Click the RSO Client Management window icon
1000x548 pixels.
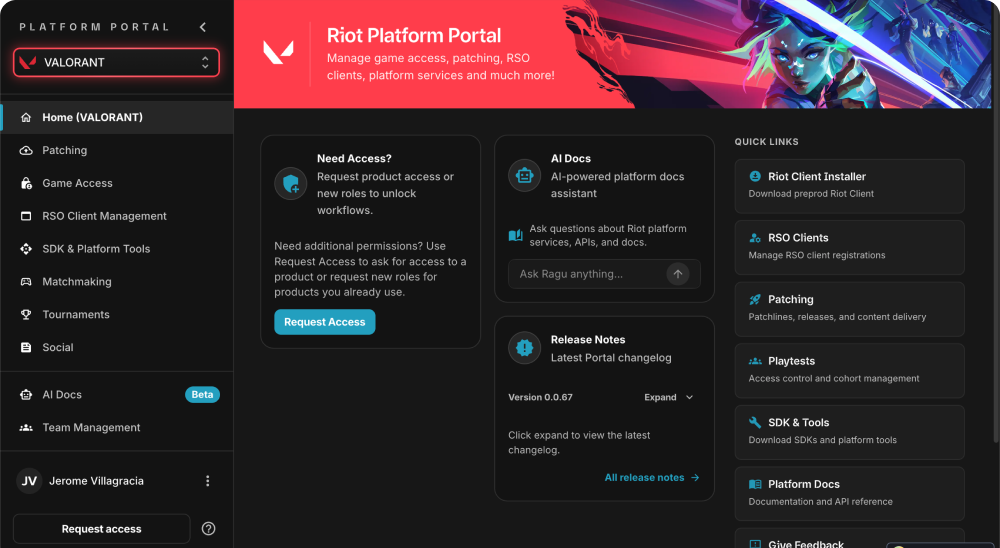[x=26, y=216]
